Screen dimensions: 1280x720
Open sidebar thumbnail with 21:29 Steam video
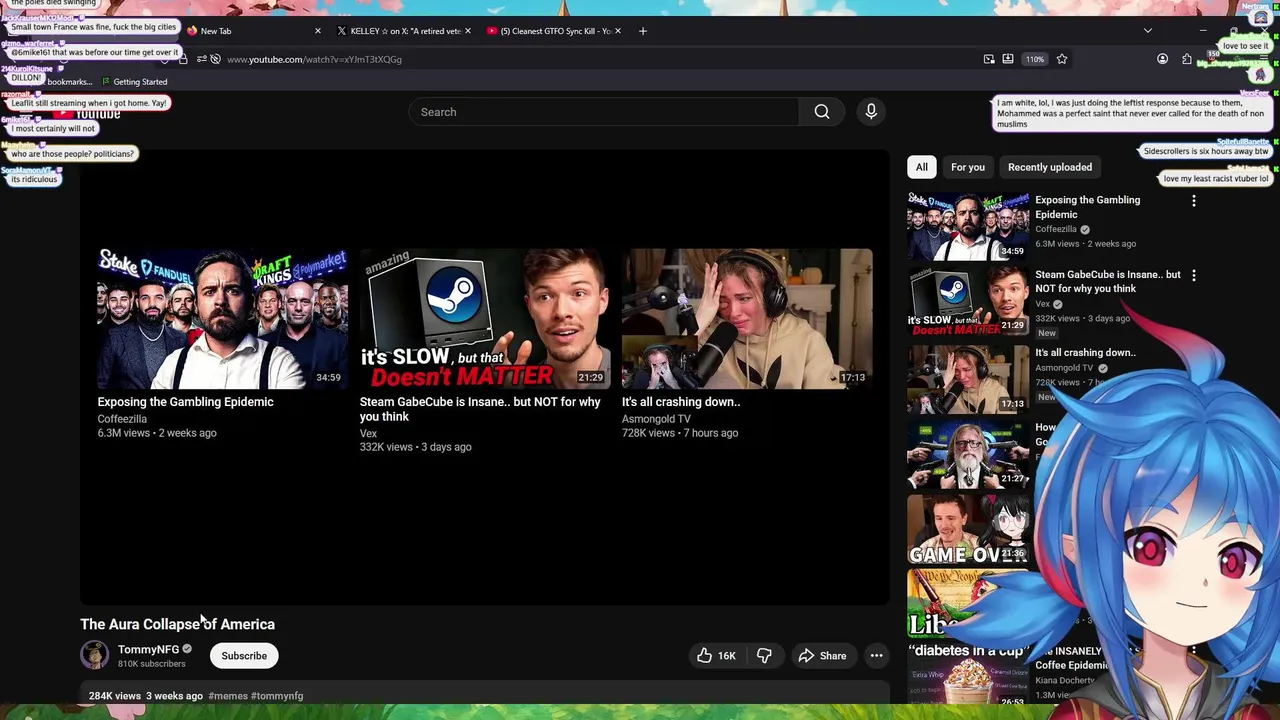tap(968, 300)
